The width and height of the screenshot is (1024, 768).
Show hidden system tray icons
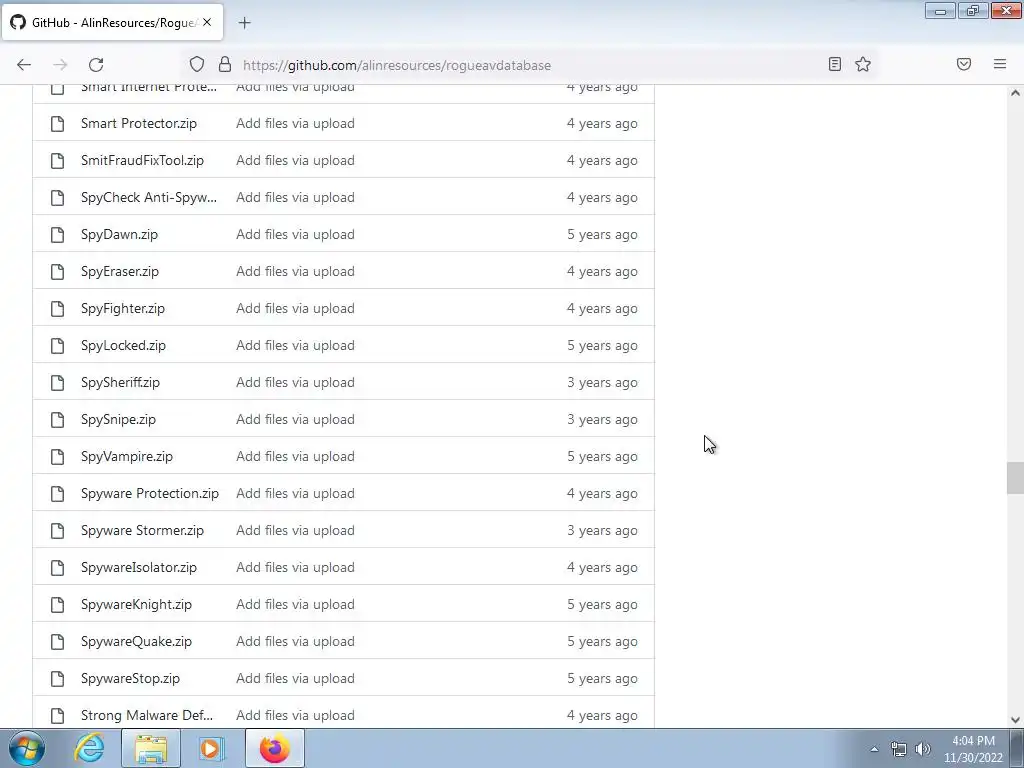pyautogui.click(x=874, y=749)
